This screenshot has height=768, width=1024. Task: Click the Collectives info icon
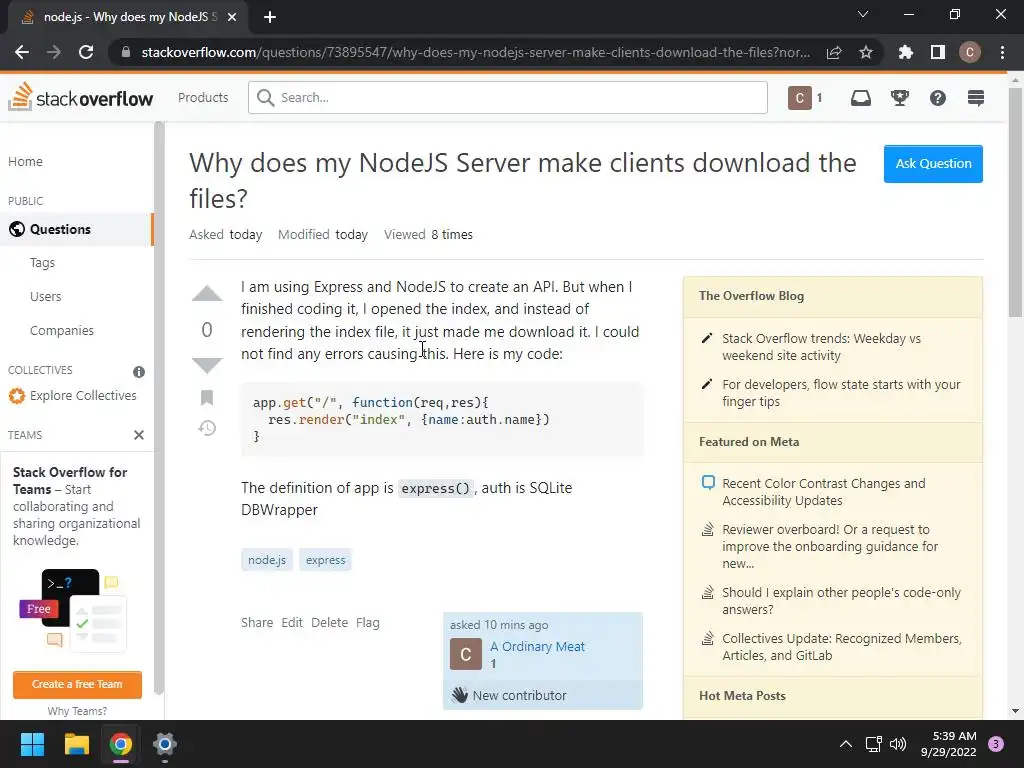click(x=139, y=372)
